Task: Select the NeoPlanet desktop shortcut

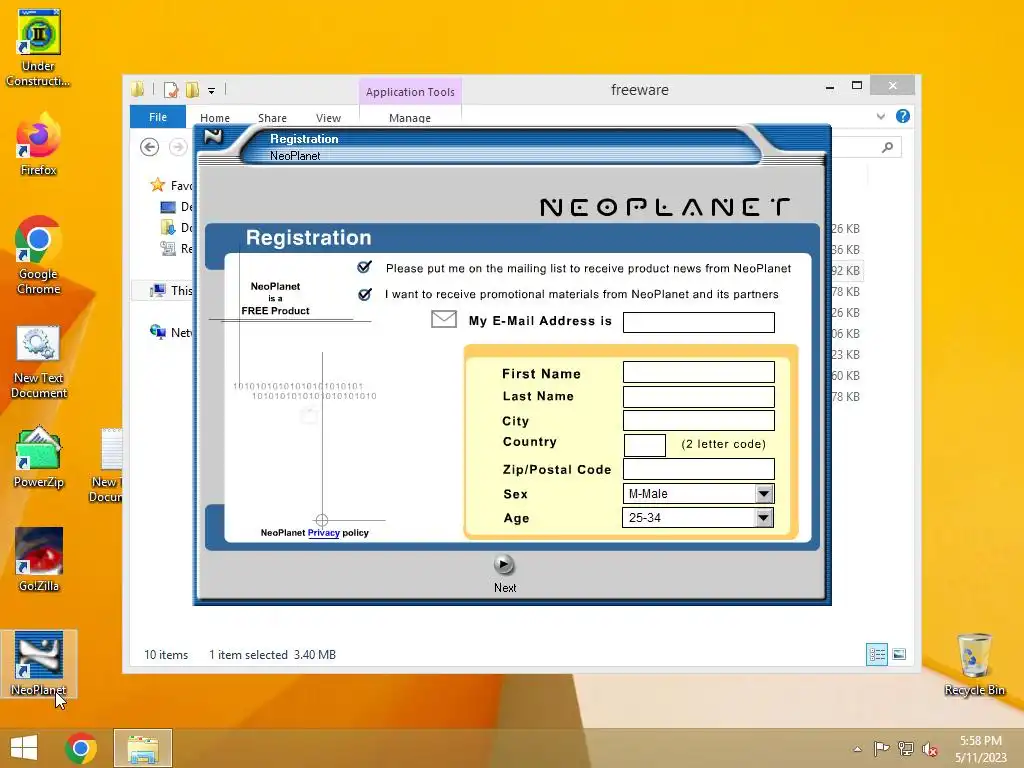Action: [39, 664]
